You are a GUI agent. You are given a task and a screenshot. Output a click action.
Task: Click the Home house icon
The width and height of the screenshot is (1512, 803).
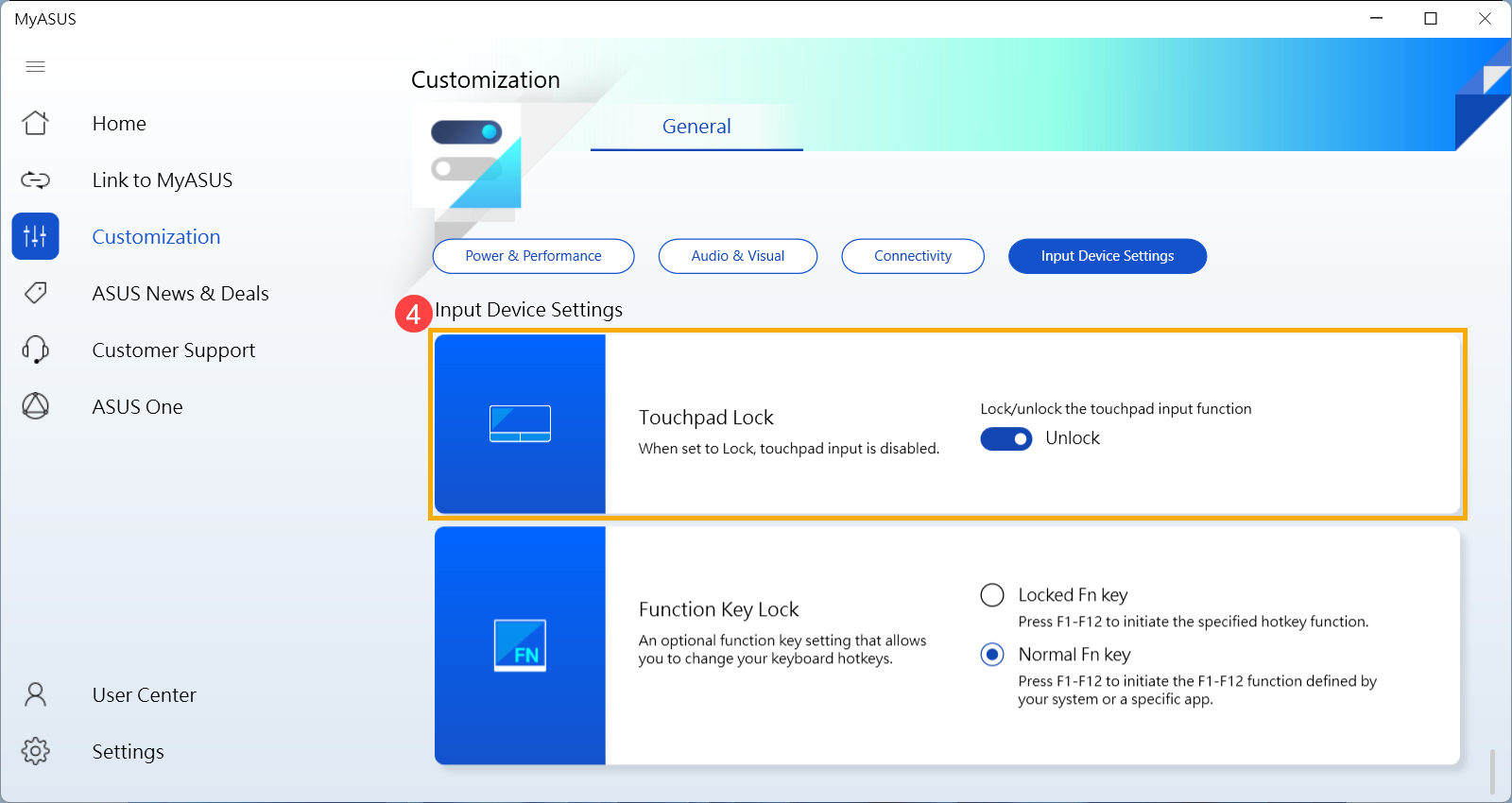click(35, 123)
